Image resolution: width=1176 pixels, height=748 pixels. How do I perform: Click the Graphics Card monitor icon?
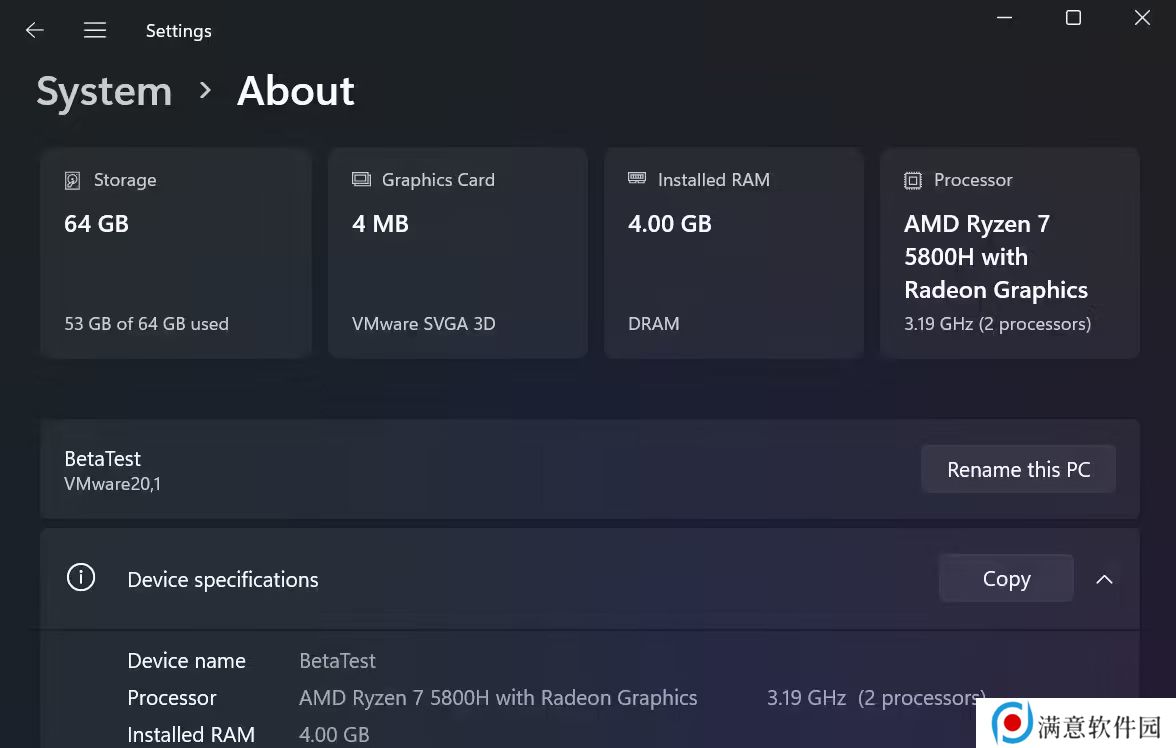click(361, 180)
